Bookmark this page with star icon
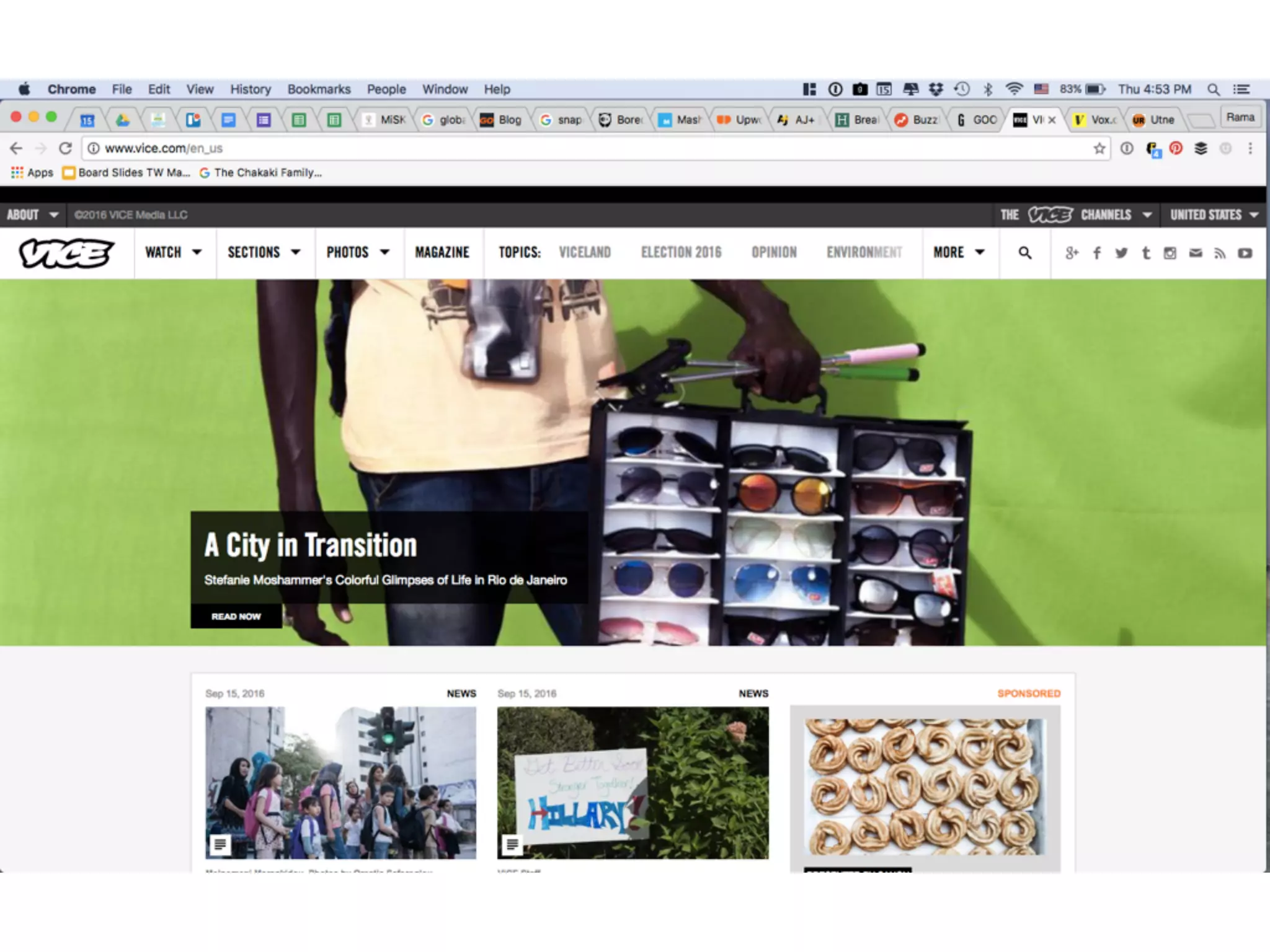The width and height of the screenshot is (1270, 952). point(1099,148)
